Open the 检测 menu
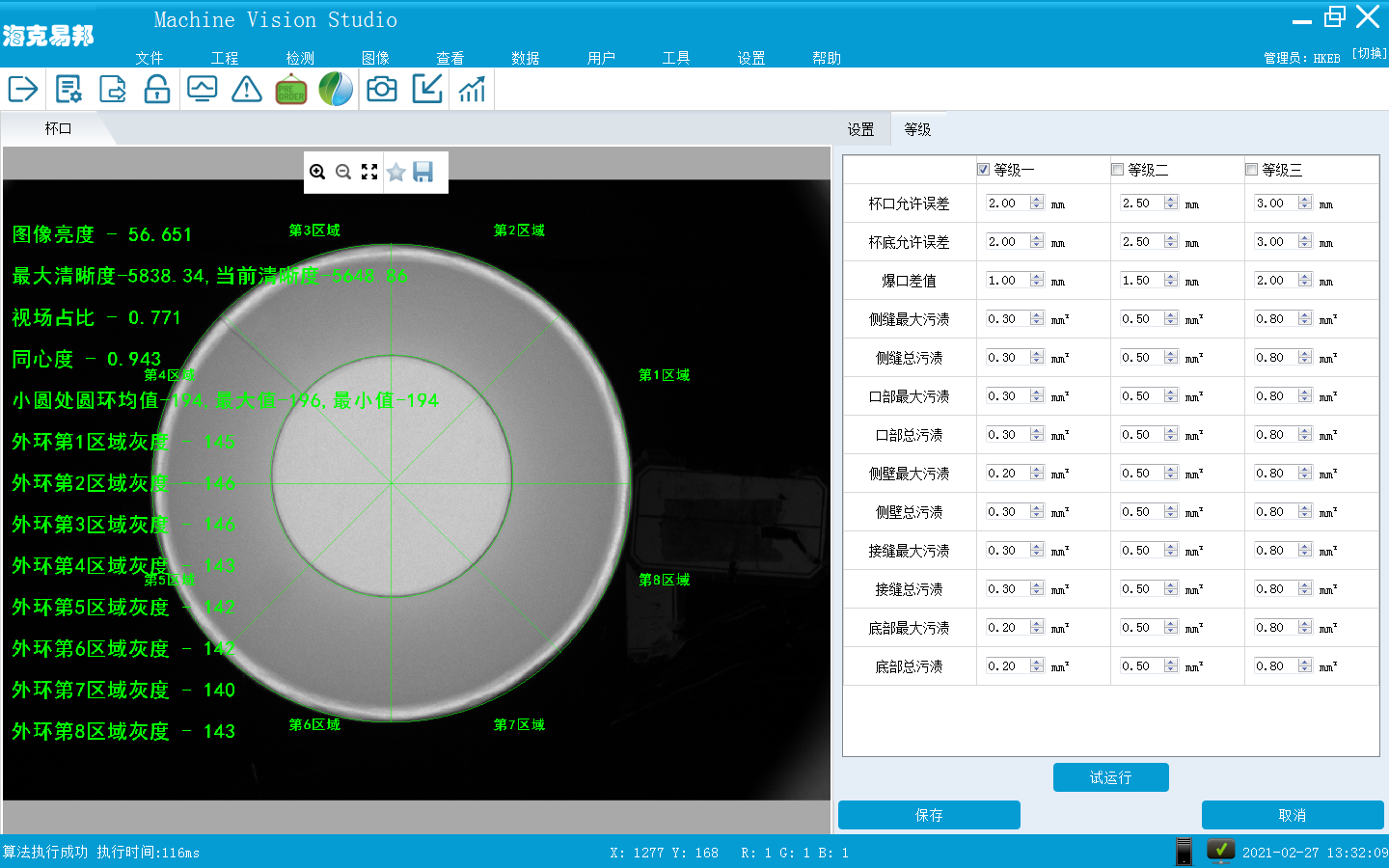Viewport: 1389px width, 868px height. [x=300, y=58]
